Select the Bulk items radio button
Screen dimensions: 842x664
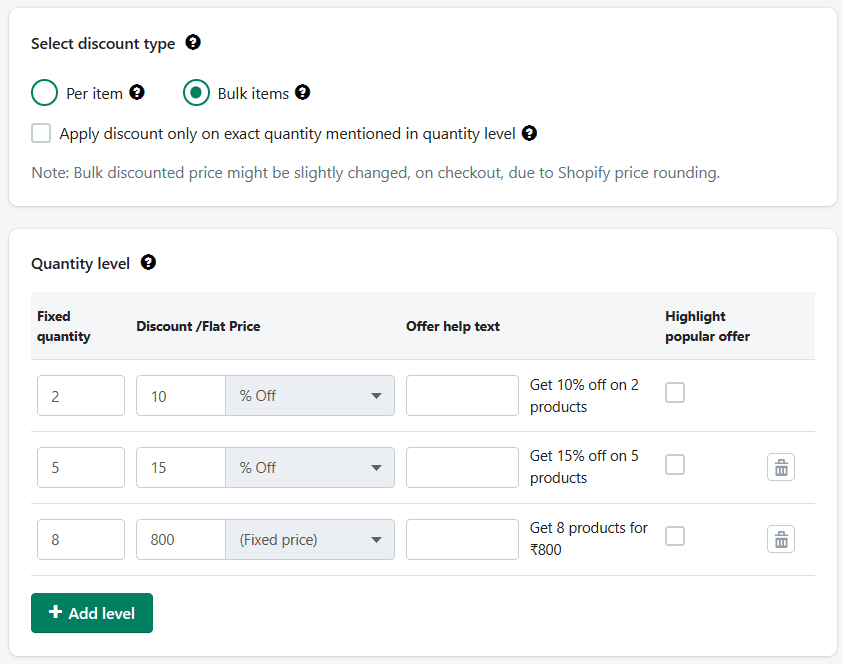196,93
